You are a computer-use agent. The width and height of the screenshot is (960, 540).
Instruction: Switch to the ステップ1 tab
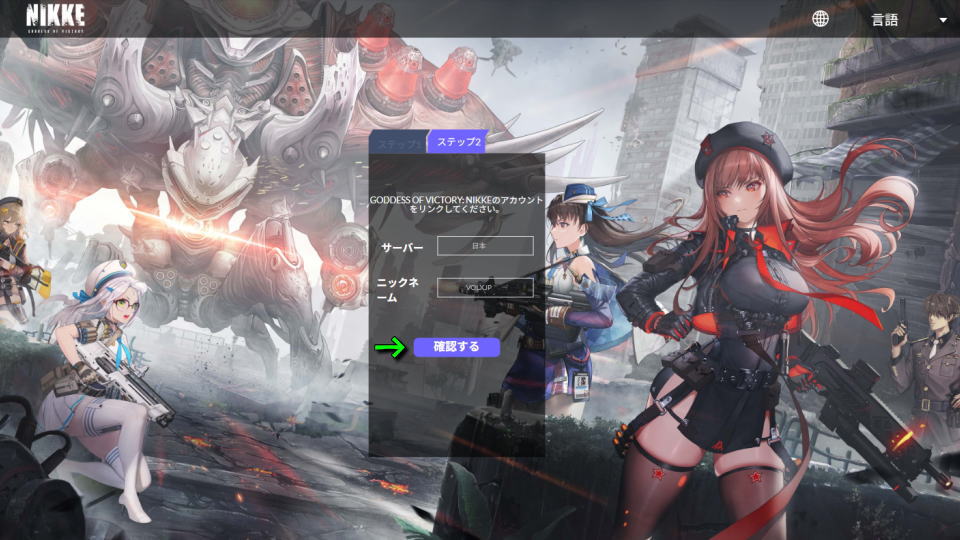397,142
